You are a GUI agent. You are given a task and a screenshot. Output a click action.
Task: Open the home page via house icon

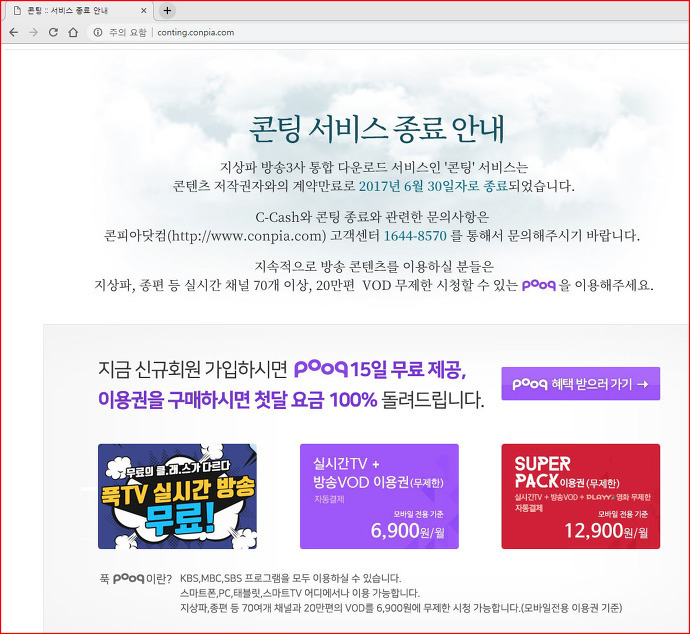point(73,32)
